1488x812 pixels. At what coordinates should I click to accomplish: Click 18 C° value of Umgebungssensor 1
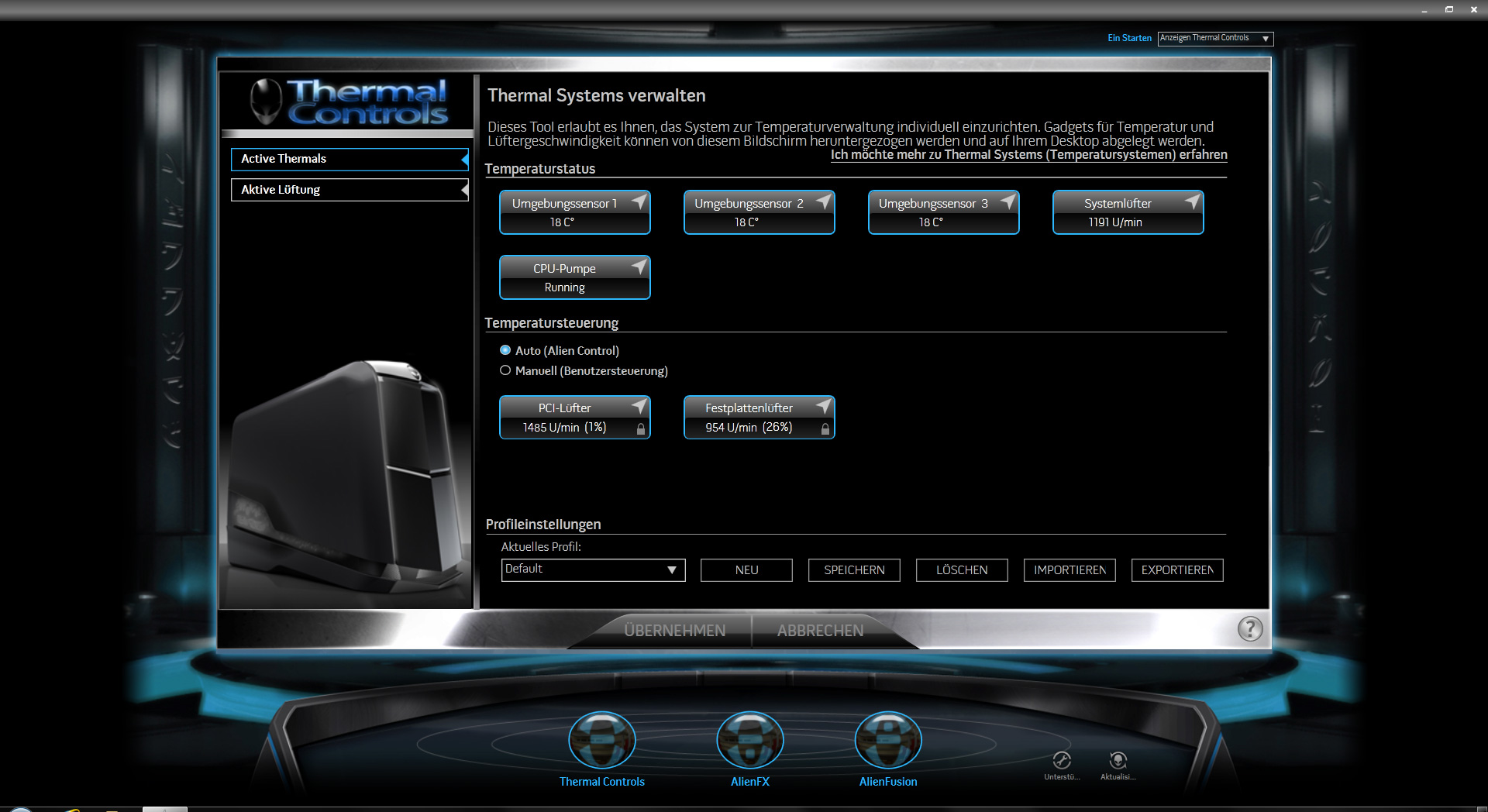point(563,222)
